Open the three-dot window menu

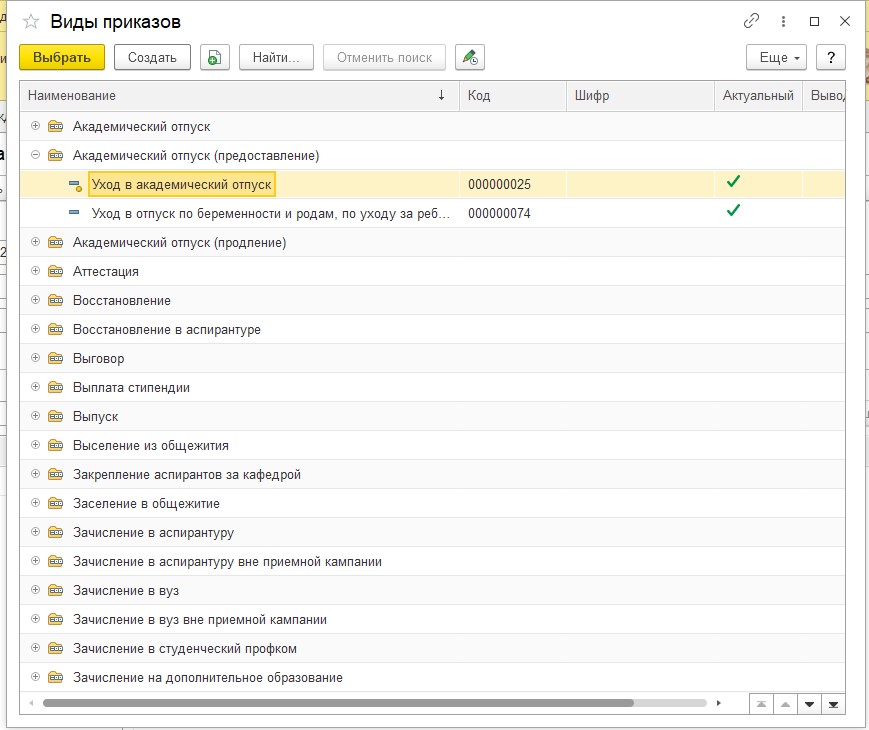[783, 21]
